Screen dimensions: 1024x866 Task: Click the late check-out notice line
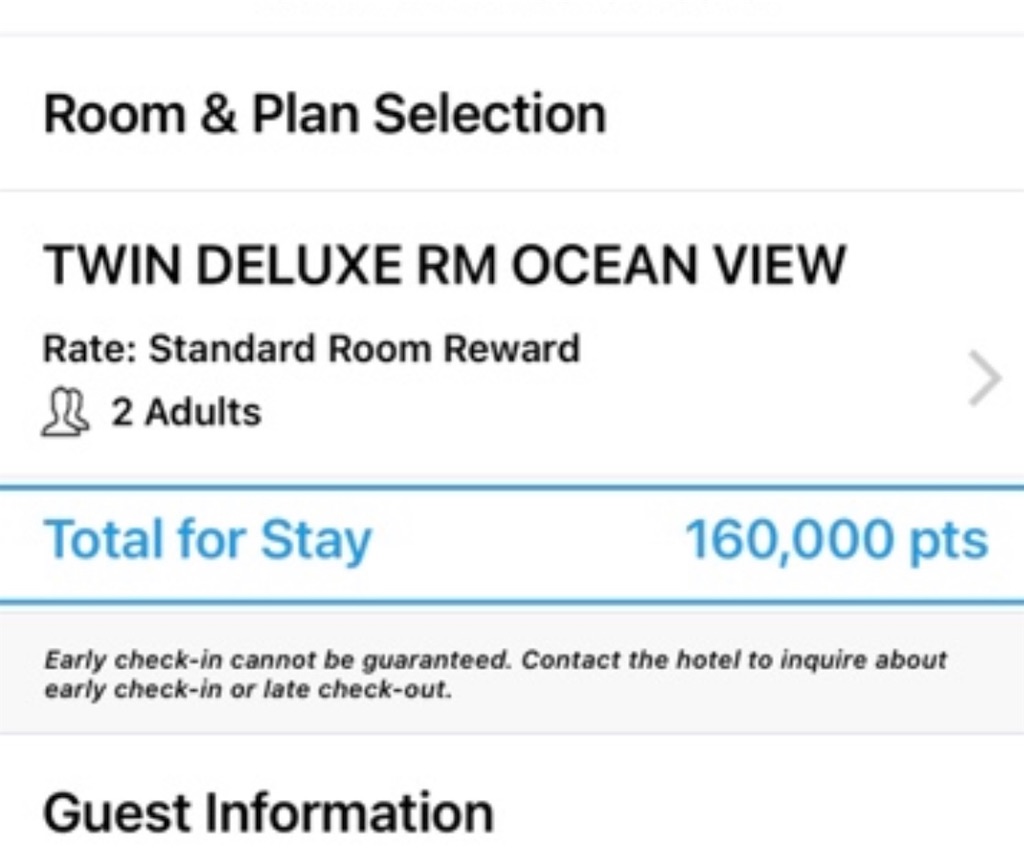pos(248,690)
